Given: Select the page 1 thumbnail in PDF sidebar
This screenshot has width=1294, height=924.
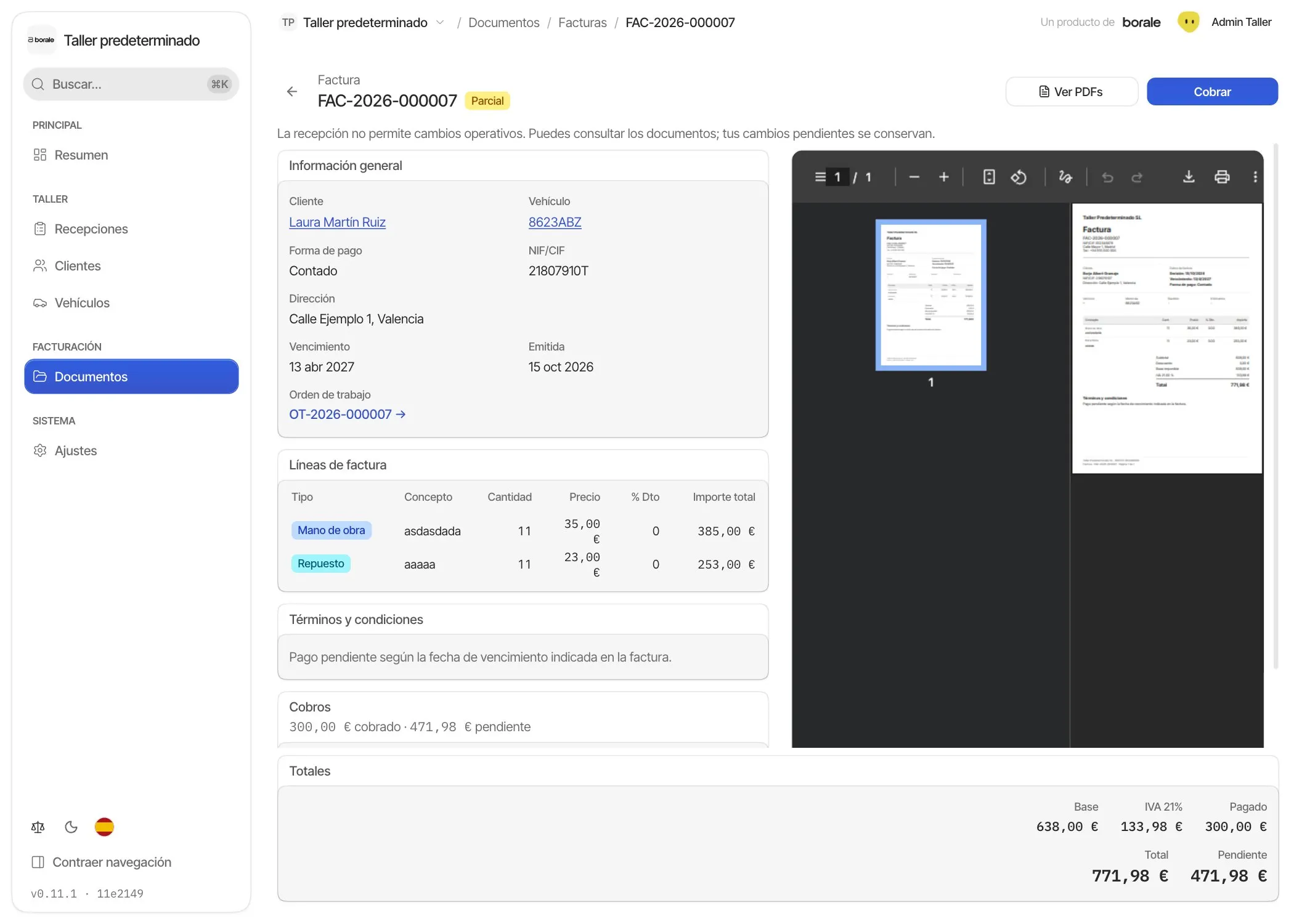Looking at the screenshot, I should pos(930,295).
